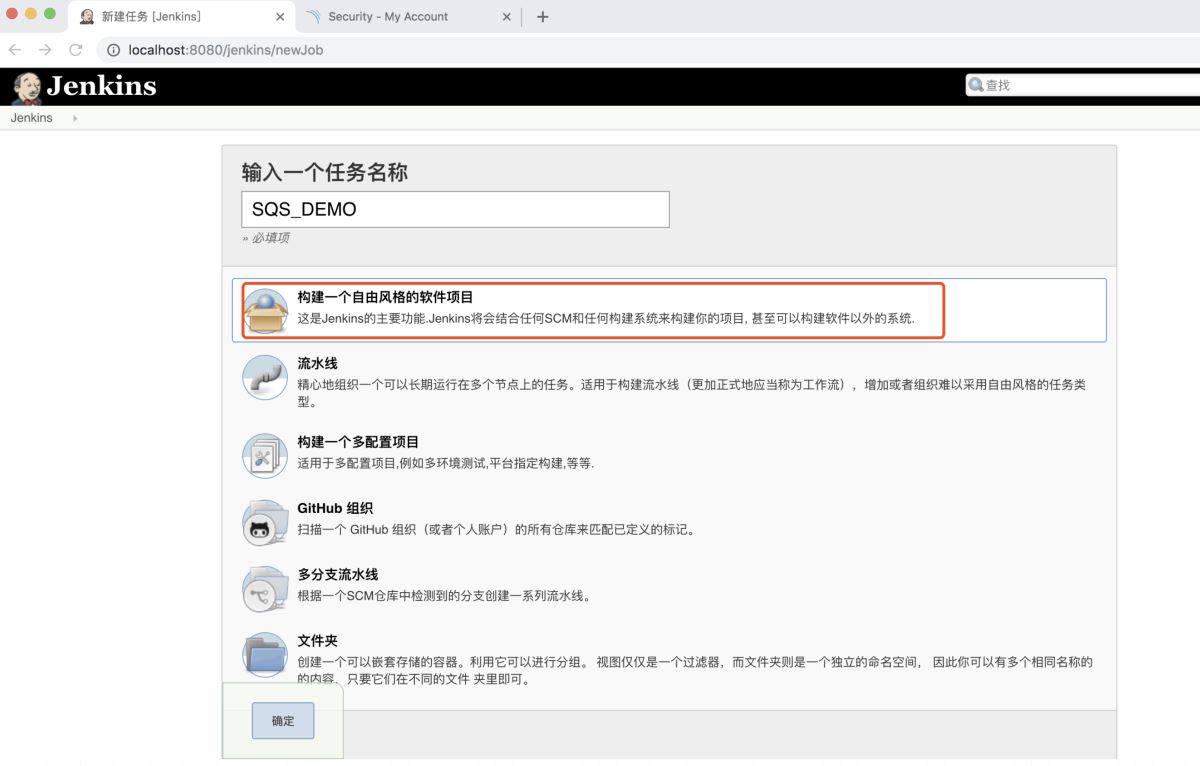
Task: Expand the Jenkins breadcrumb arrow
Action: (x=75, y=118)
